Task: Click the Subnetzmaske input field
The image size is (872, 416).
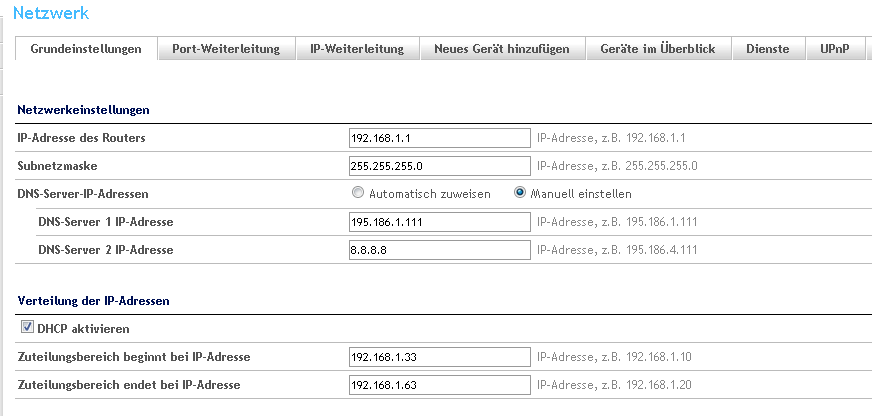Action: tap(438, 165)
